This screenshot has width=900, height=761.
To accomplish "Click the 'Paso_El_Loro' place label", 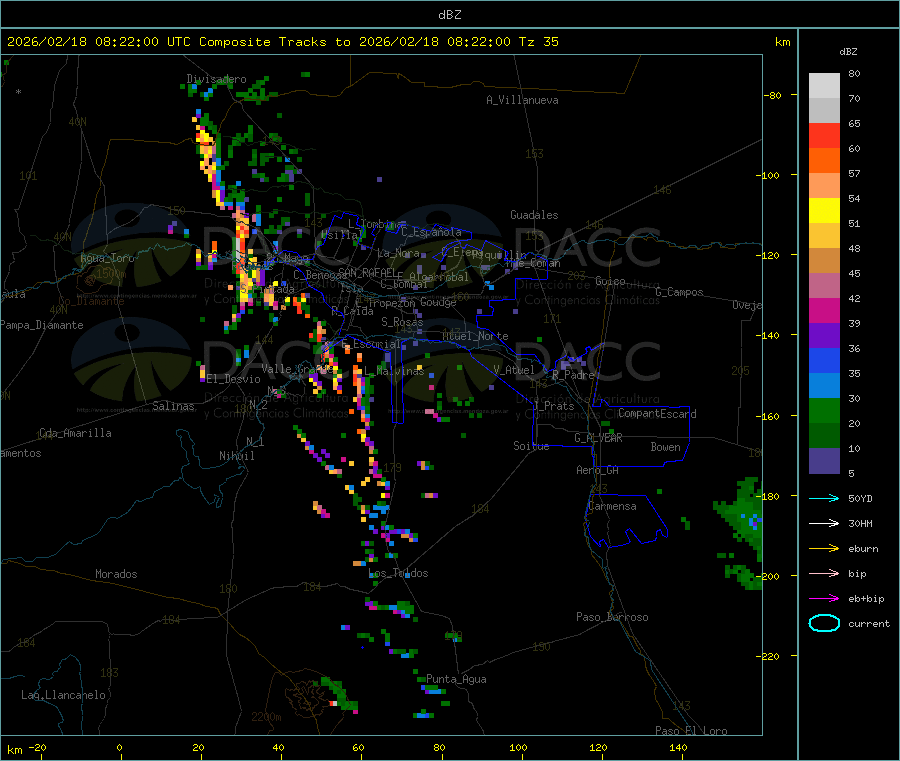I will pyautogui.click(x=691, y=731).
